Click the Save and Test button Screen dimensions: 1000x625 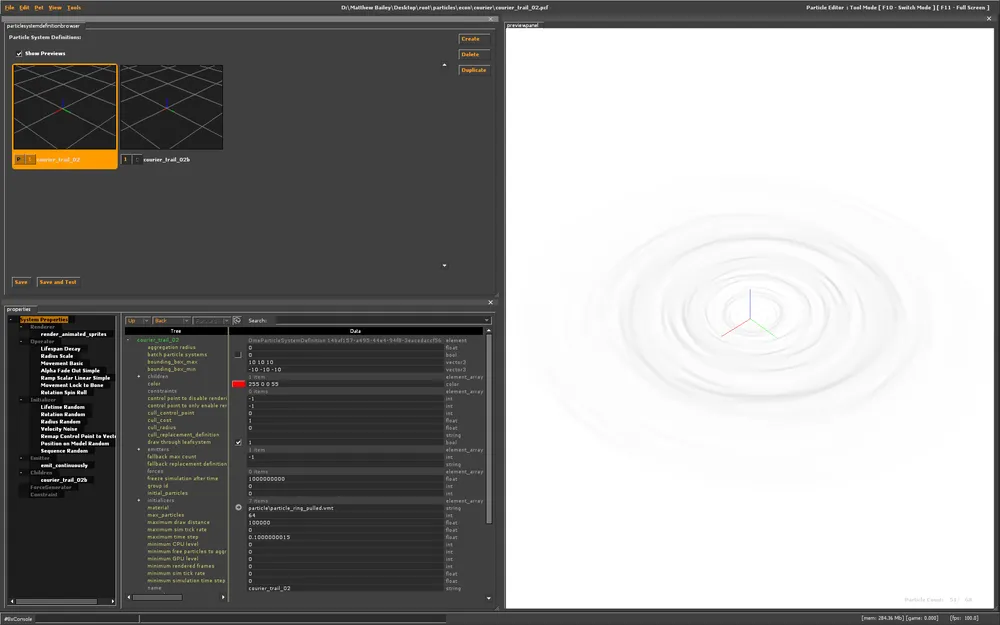coord(57,282)
